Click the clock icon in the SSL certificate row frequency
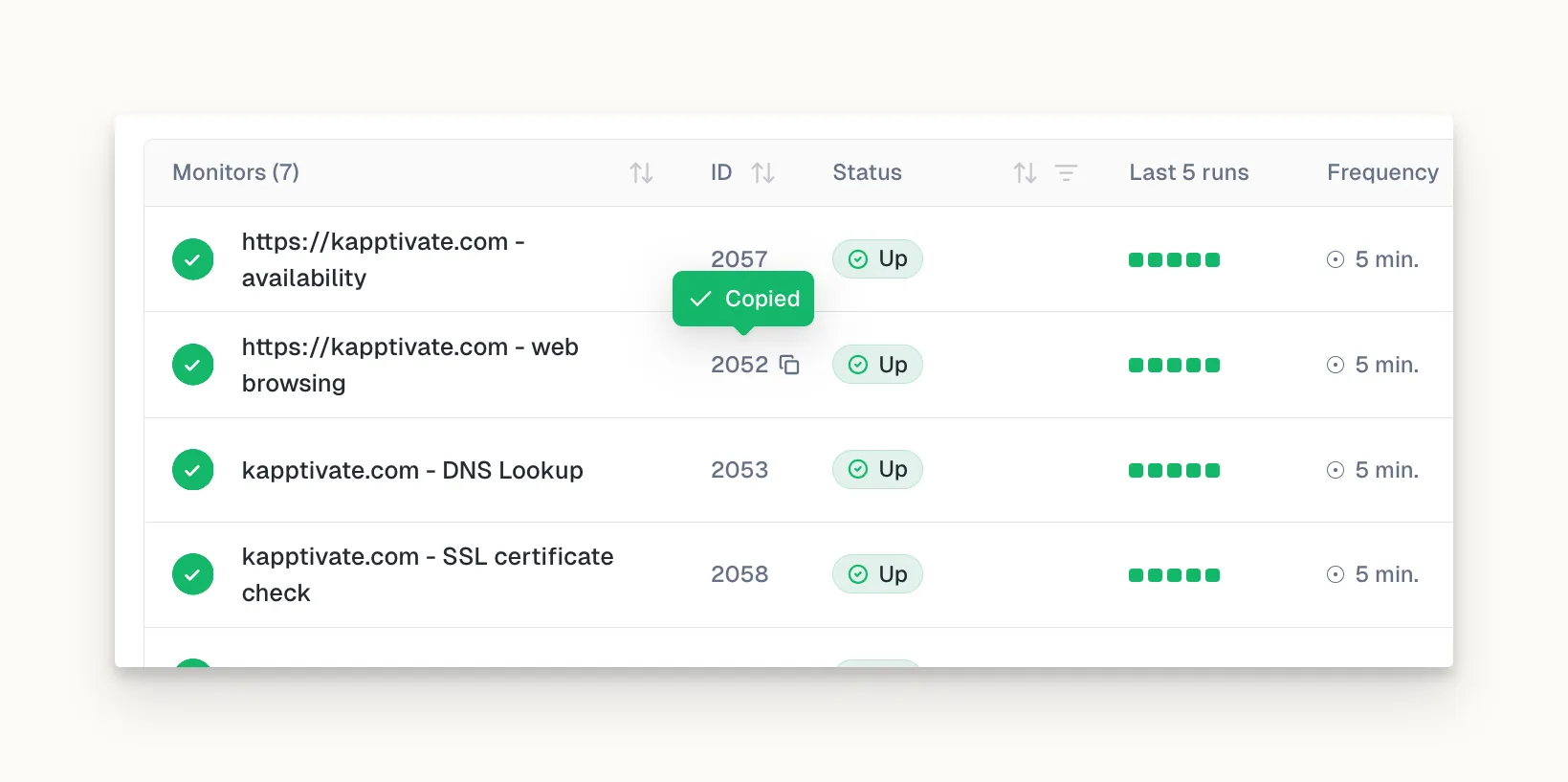Screen dimensions: 1568x782 (1336, 574)
